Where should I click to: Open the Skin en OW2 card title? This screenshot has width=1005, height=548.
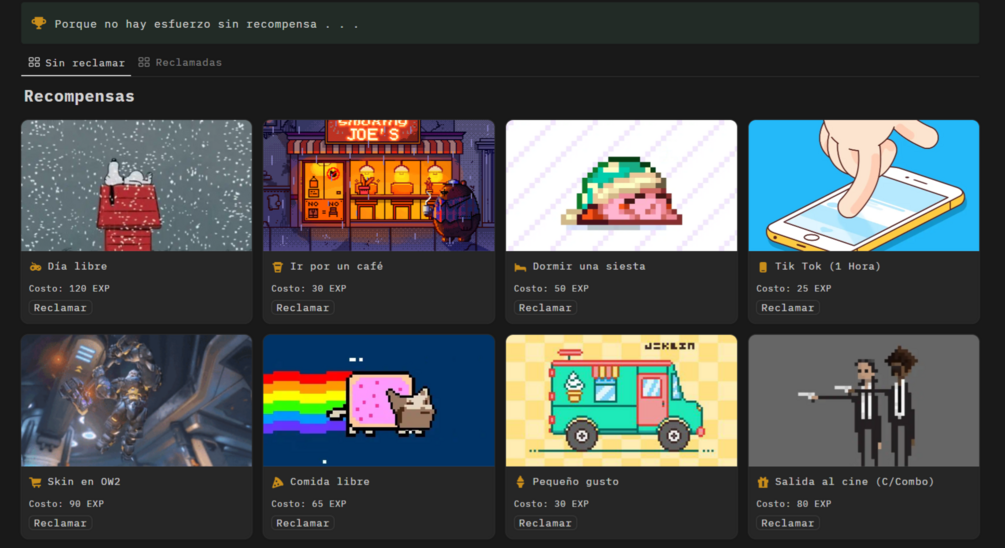coord(84,482)
